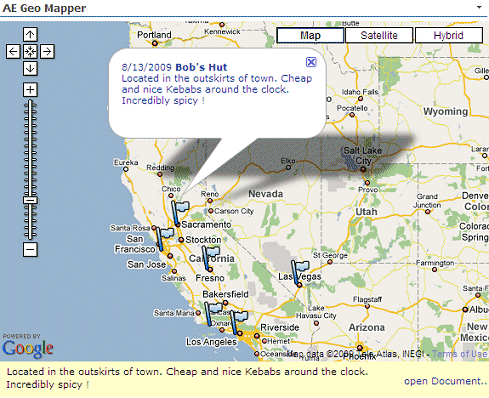The width and height of the screenshot is (489, 398).
Task: Pan the map down with arrow button
Action: (30, 69)
